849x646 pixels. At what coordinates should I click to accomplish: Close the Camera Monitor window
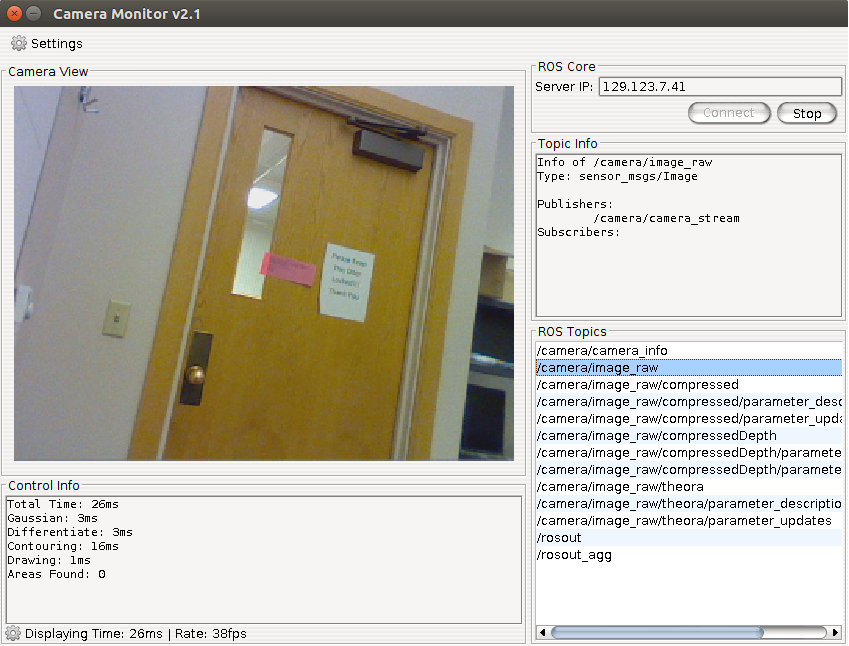15,13
